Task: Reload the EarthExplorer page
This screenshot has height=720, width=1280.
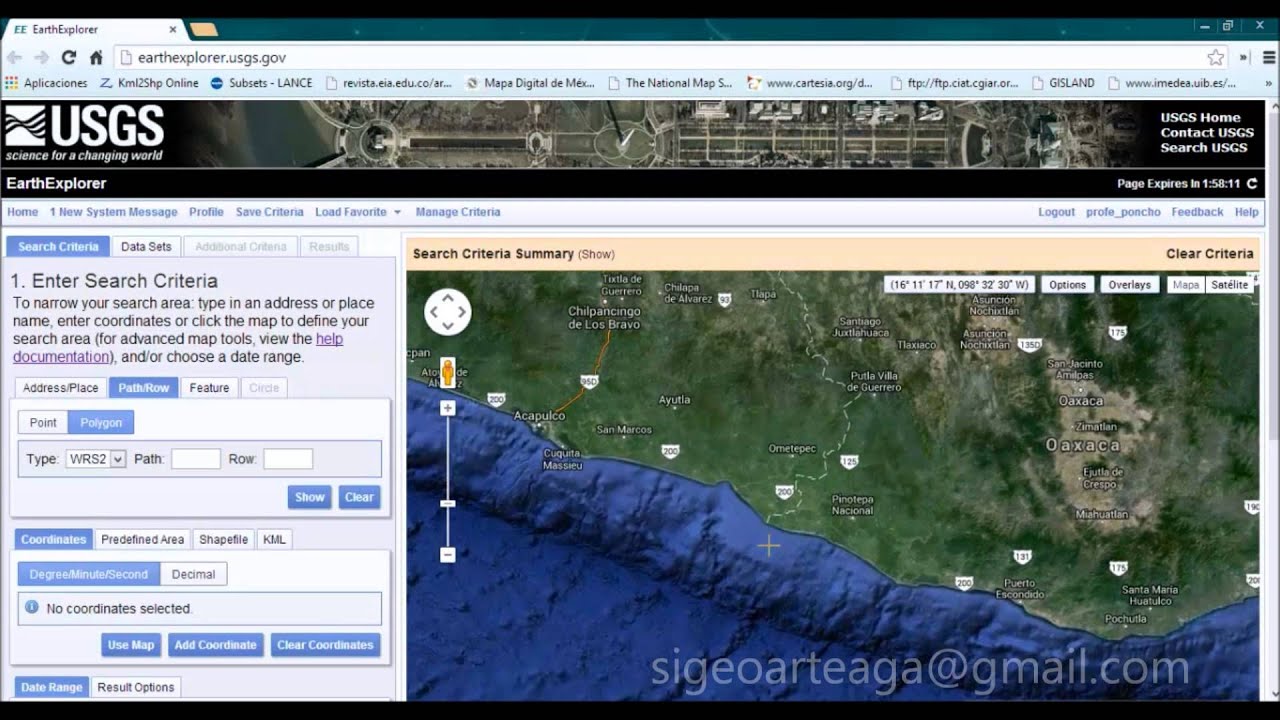Action: [69, 58]
